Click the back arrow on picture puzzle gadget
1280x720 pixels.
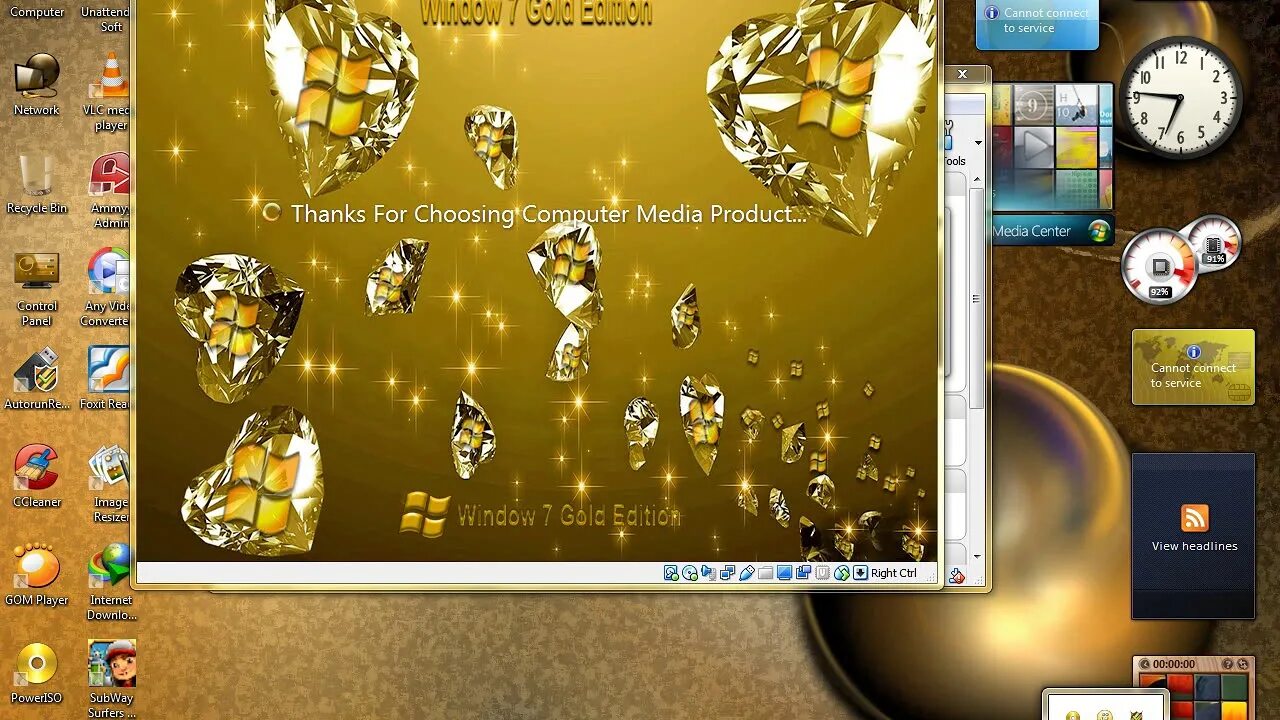point(1145,664)
